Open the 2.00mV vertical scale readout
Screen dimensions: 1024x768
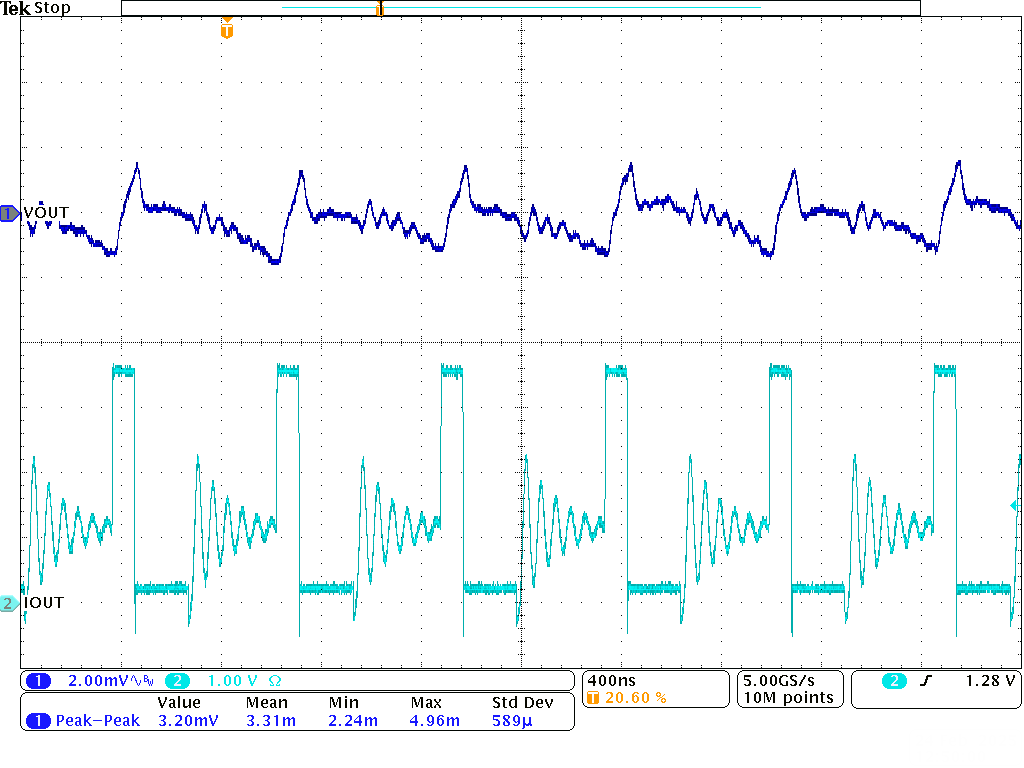(x=96, y=682)
